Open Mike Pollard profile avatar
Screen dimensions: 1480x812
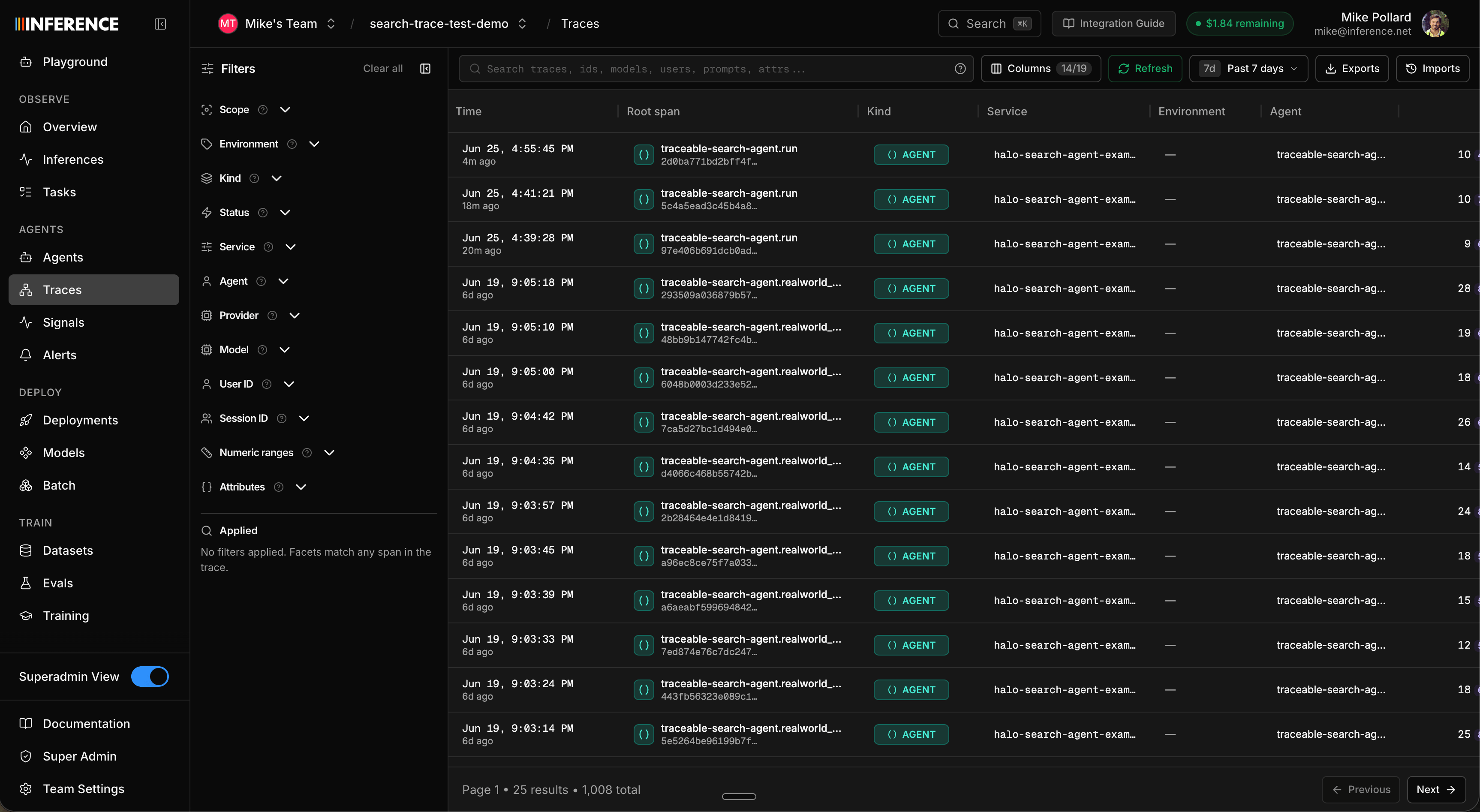click(x=1435, y=24)
